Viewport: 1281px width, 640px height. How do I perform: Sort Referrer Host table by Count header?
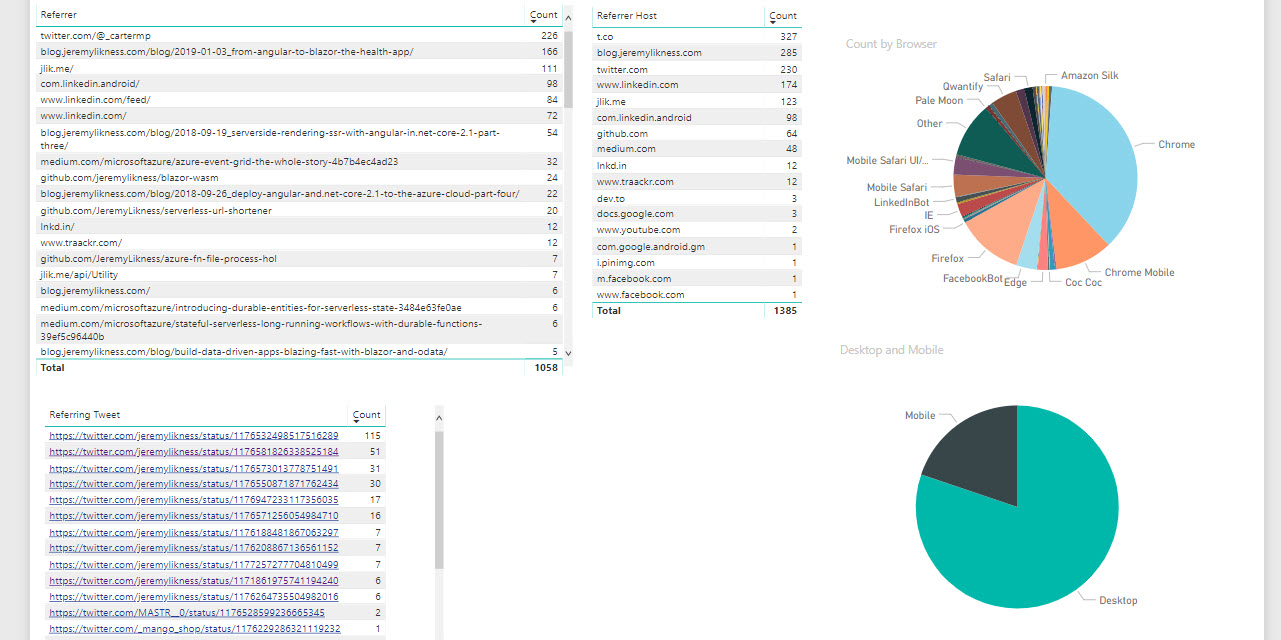point(783,15)
